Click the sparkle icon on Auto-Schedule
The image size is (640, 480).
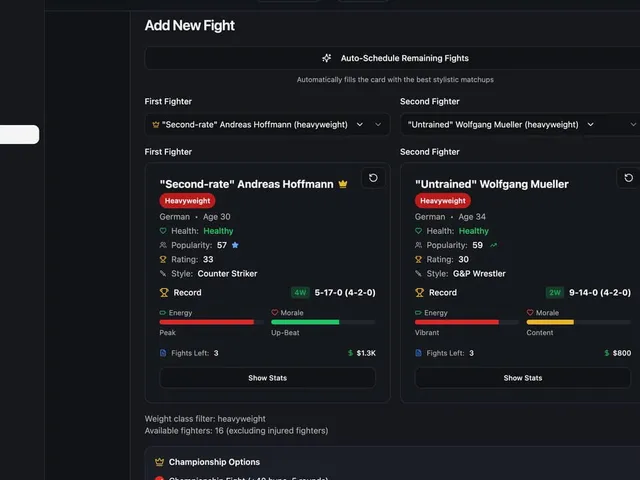coord(327,58)
